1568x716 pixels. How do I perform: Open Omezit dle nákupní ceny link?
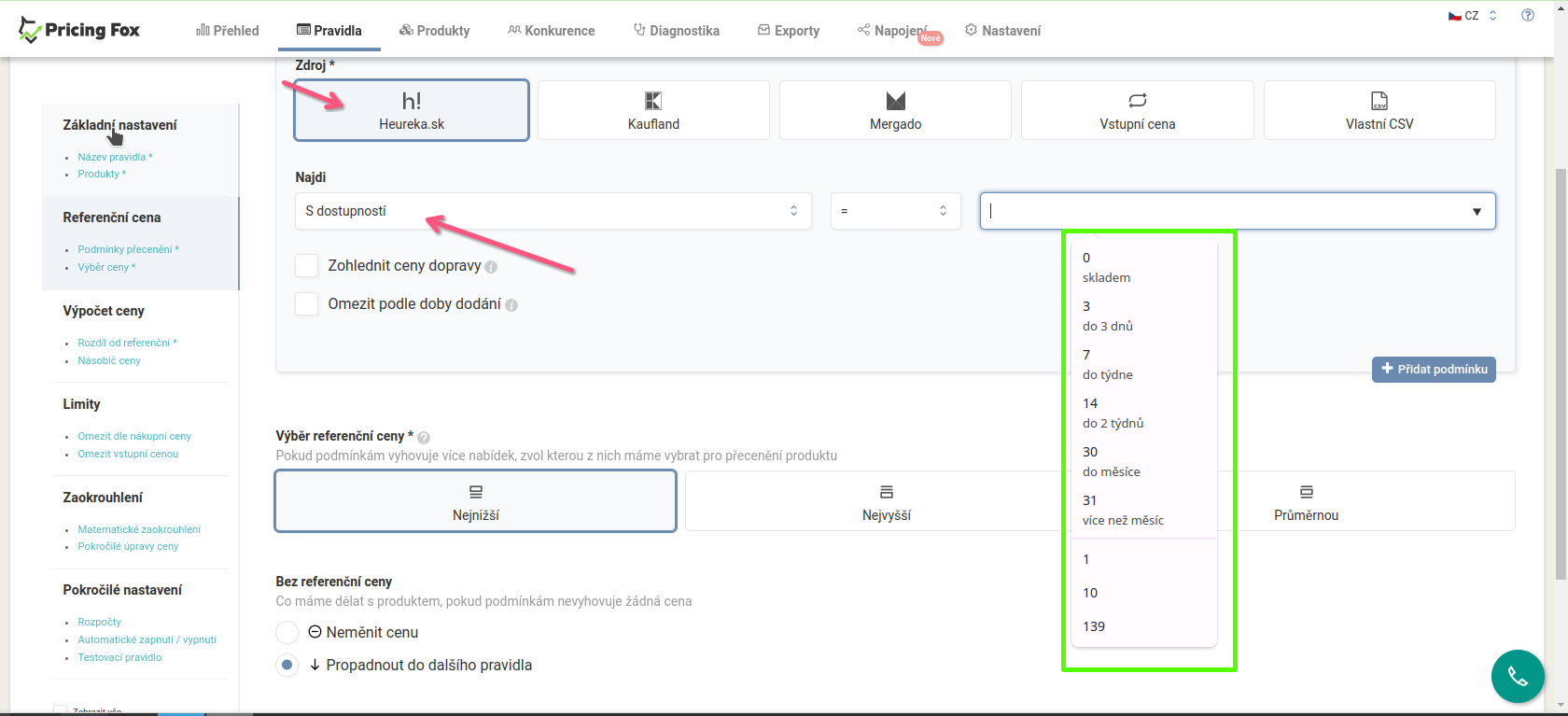point(134,436)
